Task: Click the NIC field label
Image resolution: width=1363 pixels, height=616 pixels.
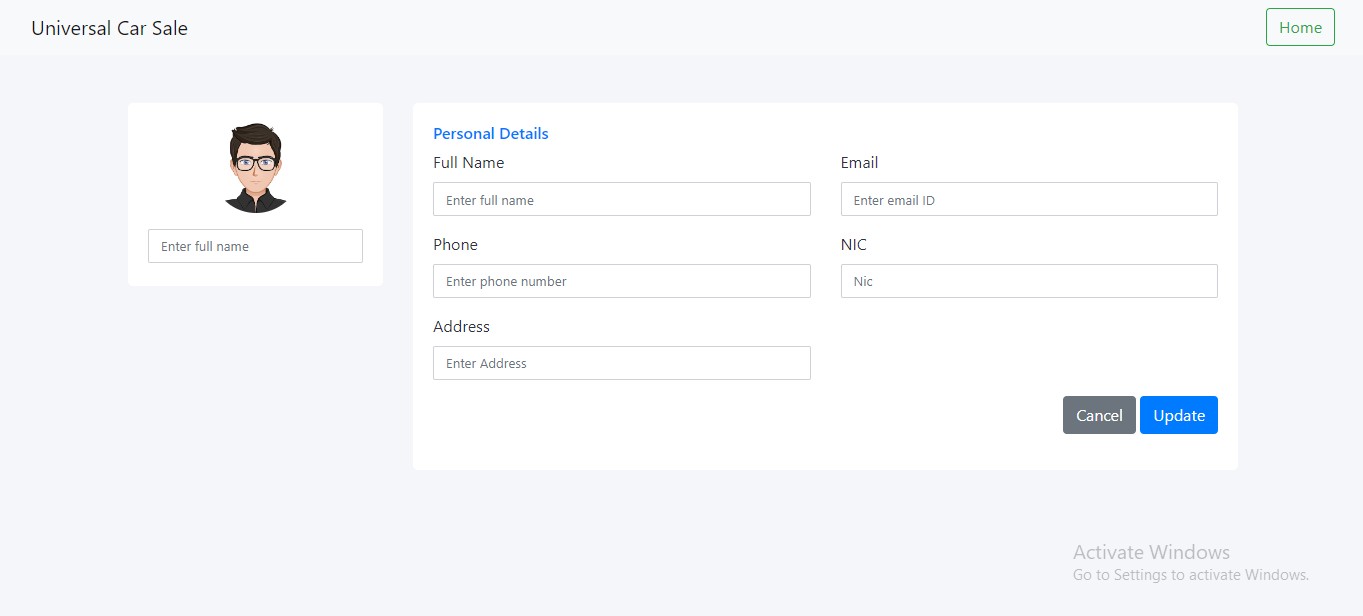Action: pos(853,244)
